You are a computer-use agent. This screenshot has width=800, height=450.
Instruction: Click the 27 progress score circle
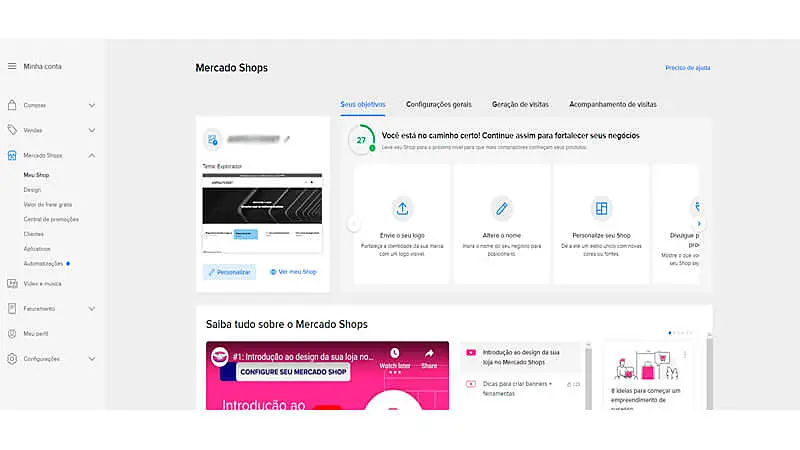pyautogui.click(x=361, y=140)
